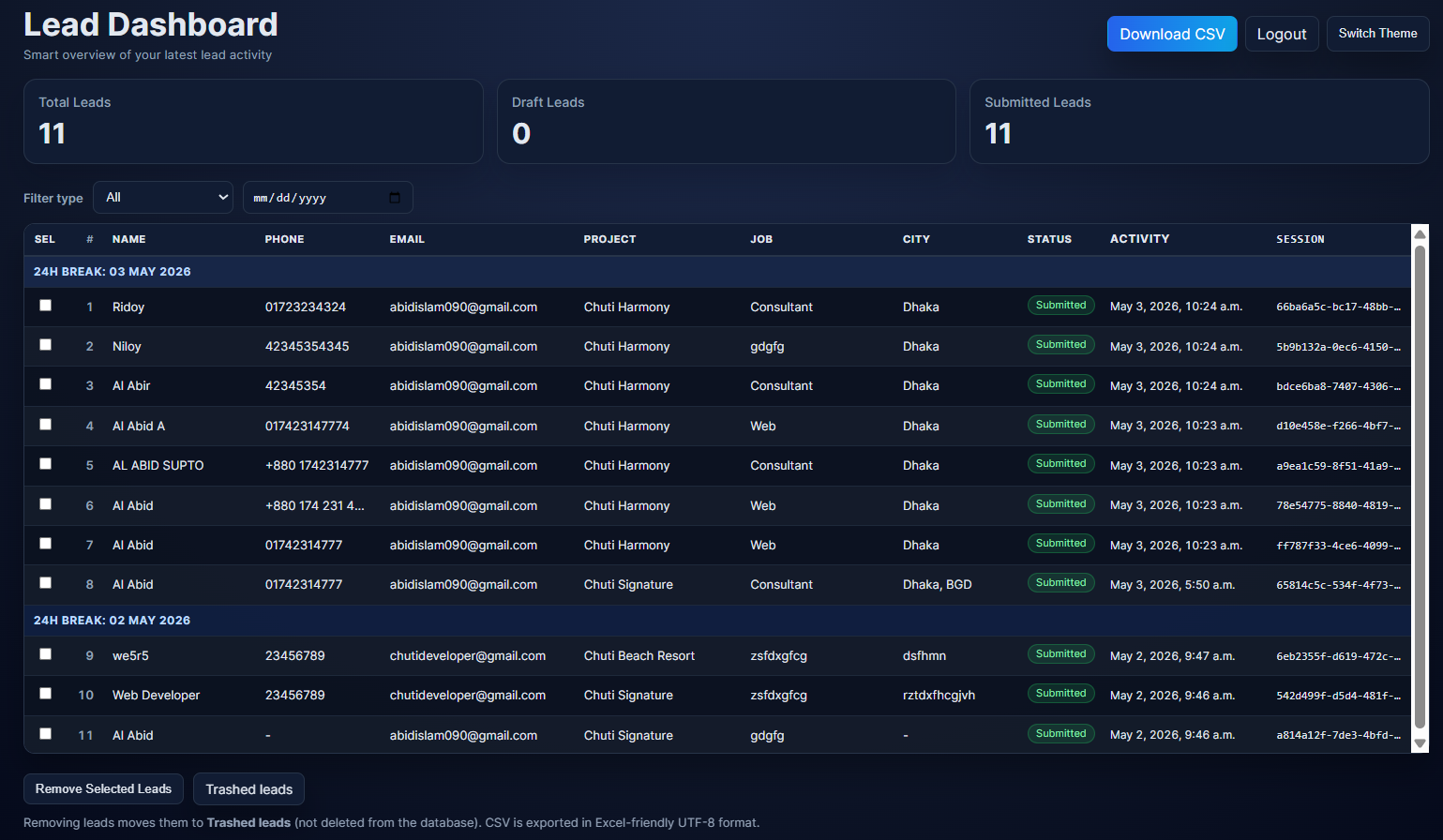Click scrollbar down arrow of leads table
The image size is (1443, 840).
point(1420,743)
